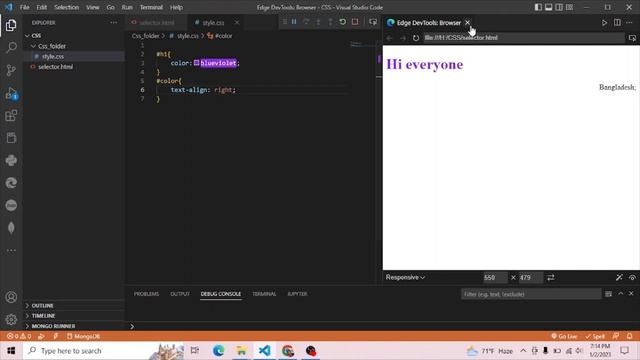Maximize the panel with the chevron up
640x360 pixels.
coord(621,293)
